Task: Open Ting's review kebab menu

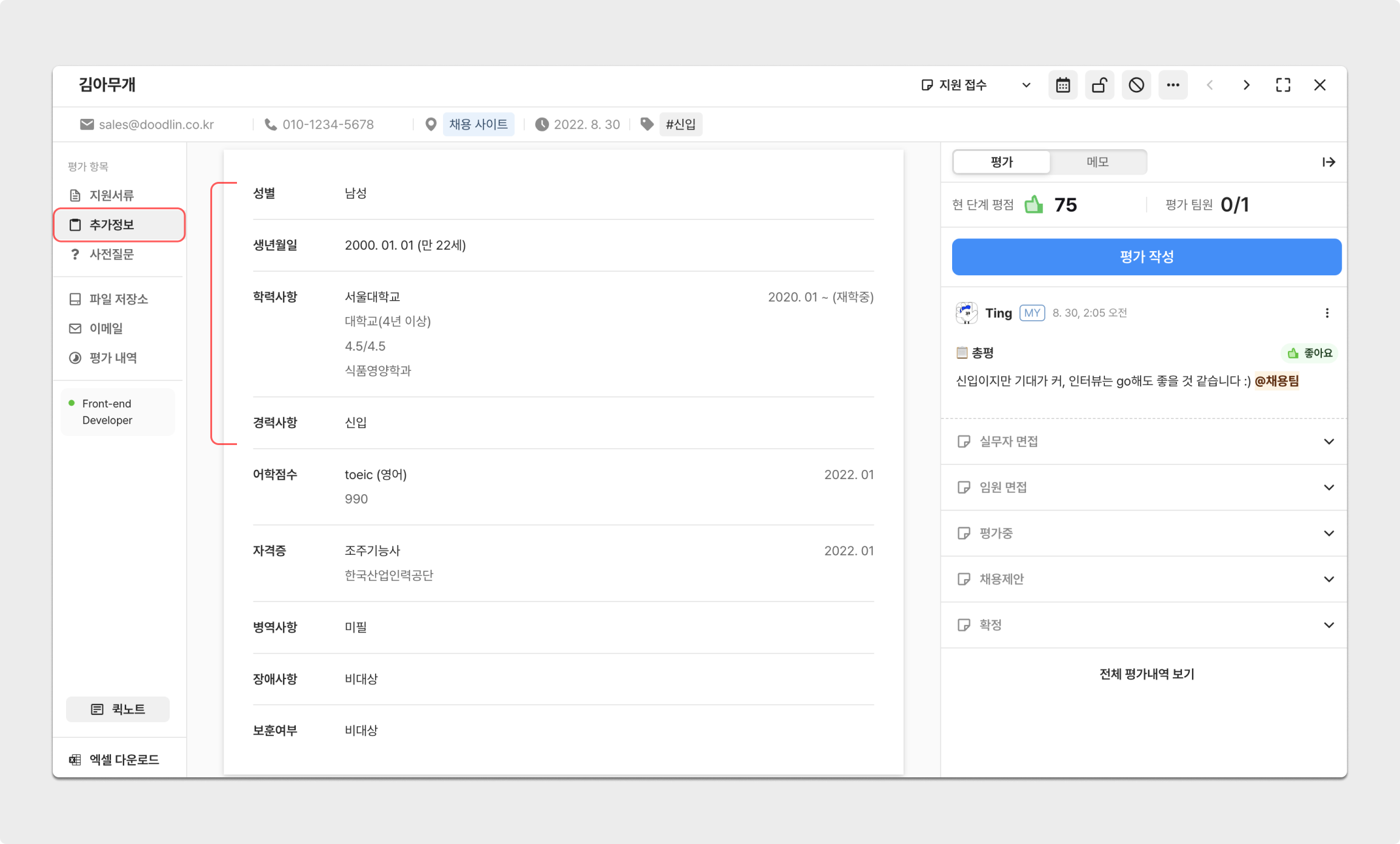Action: click(1327, 313)
